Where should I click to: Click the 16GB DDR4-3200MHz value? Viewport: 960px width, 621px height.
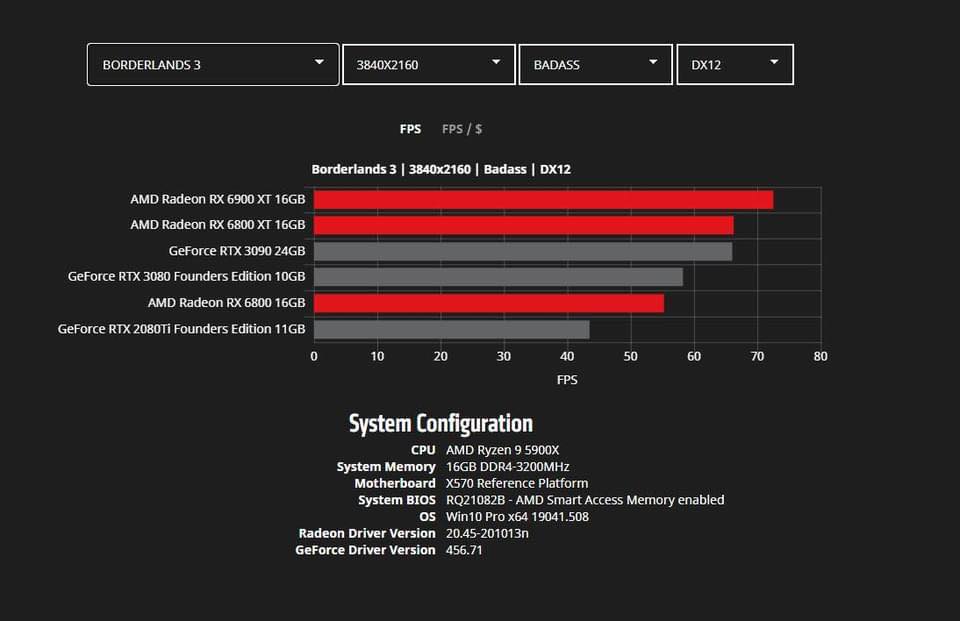point(508,467)
